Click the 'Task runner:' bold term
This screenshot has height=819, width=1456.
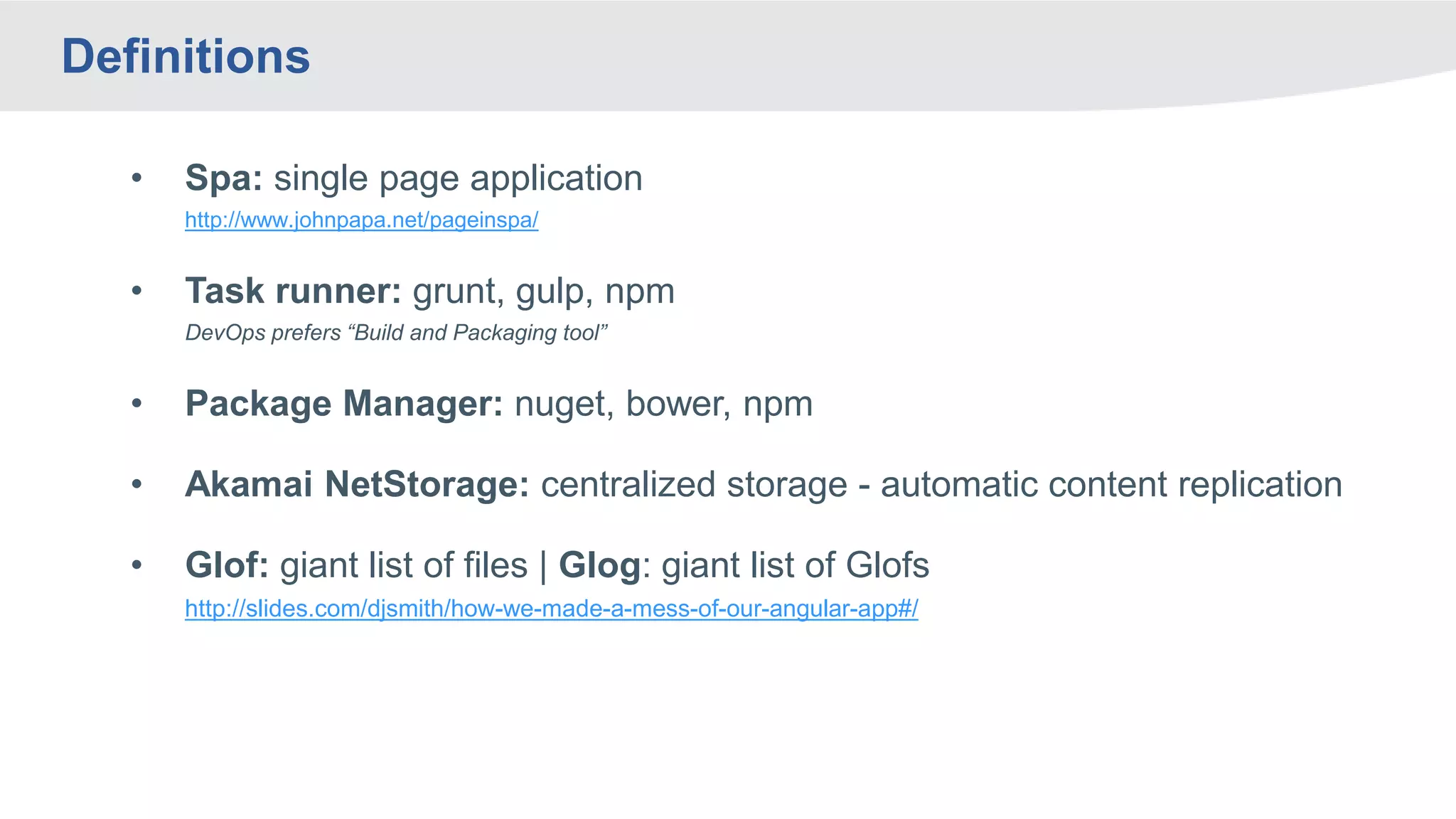[x=294, y=291]
